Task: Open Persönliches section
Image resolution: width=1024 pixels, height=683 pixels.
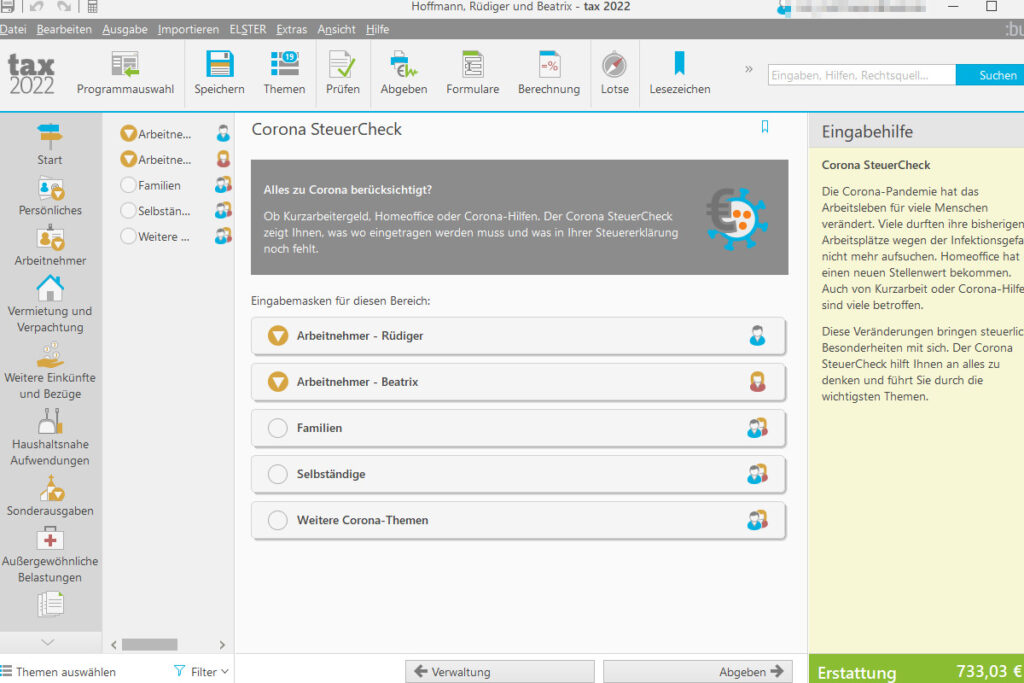Action: 50,196
